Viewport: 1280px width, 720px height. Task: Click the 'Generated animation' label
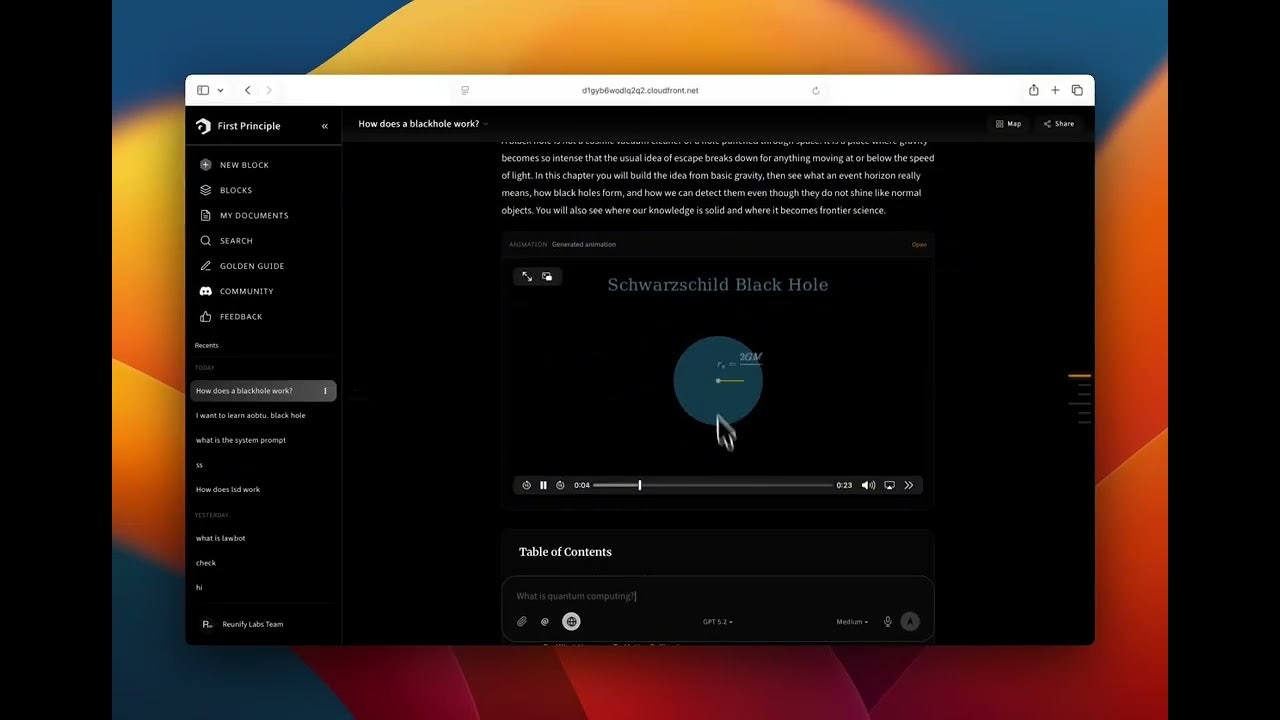point(584,245)
